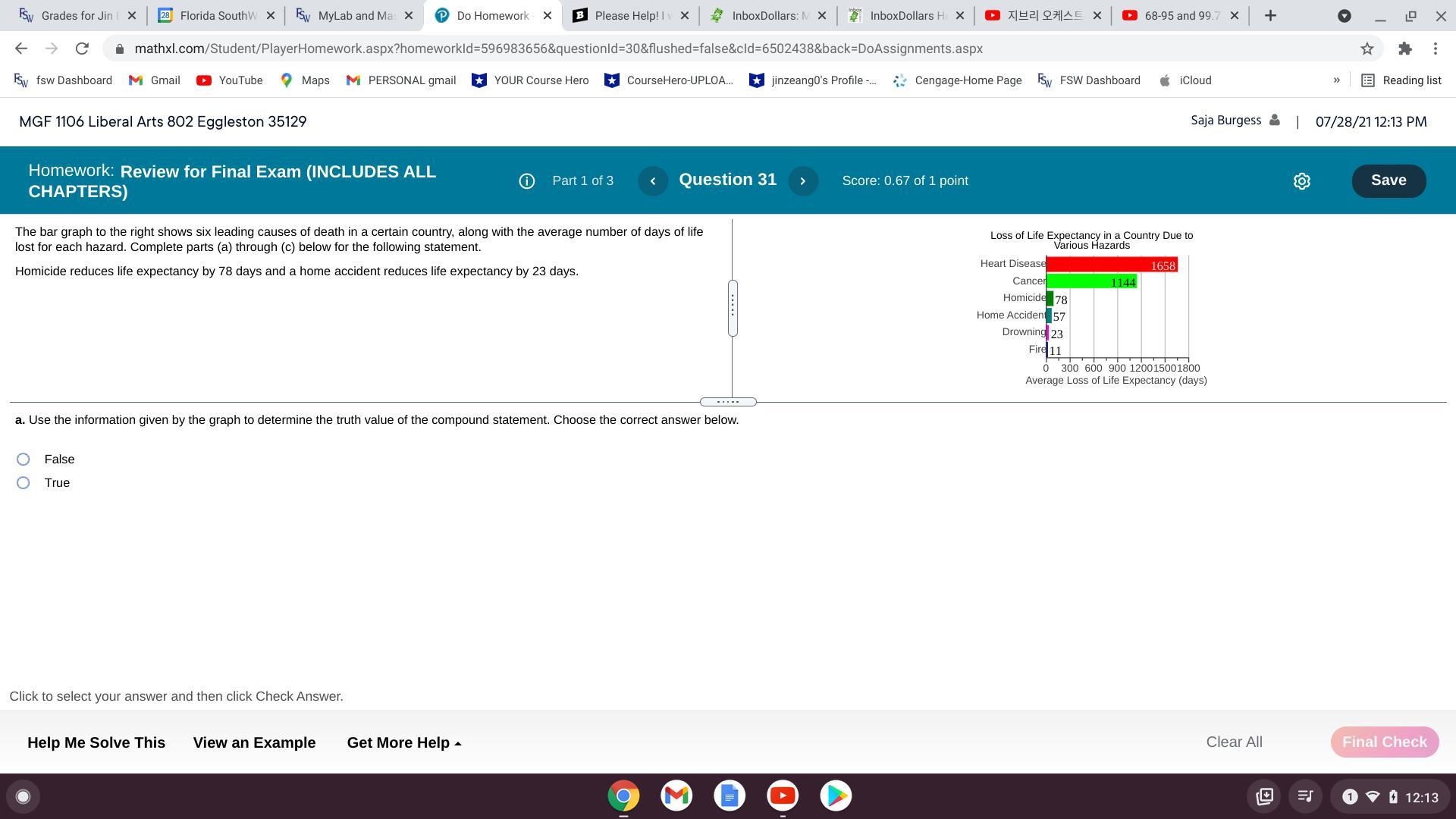This screenshot has height=819, width=1456.
Task: Show hidden bookmarks overflow chevron
Action: 1336,80
